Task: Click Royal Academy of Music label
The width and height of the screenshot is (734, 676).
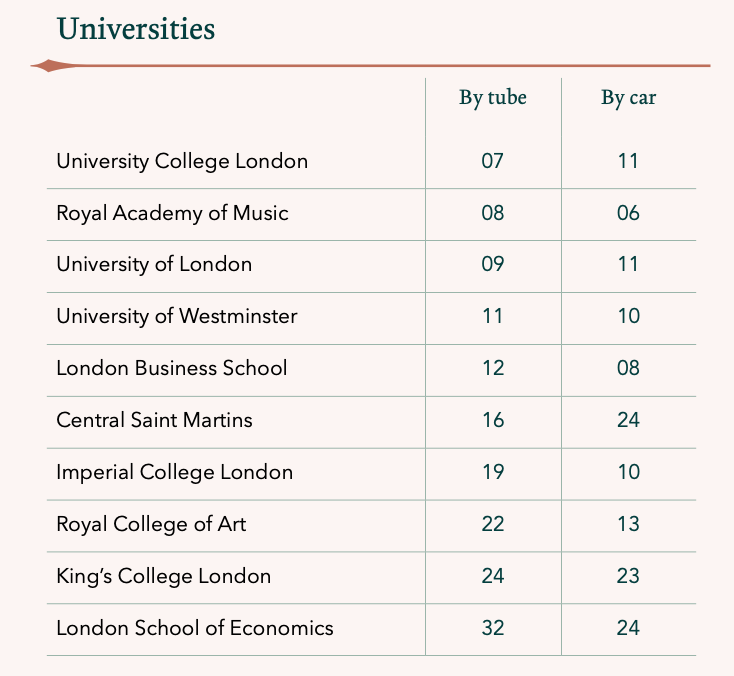Action: click(x=172, y=213)
